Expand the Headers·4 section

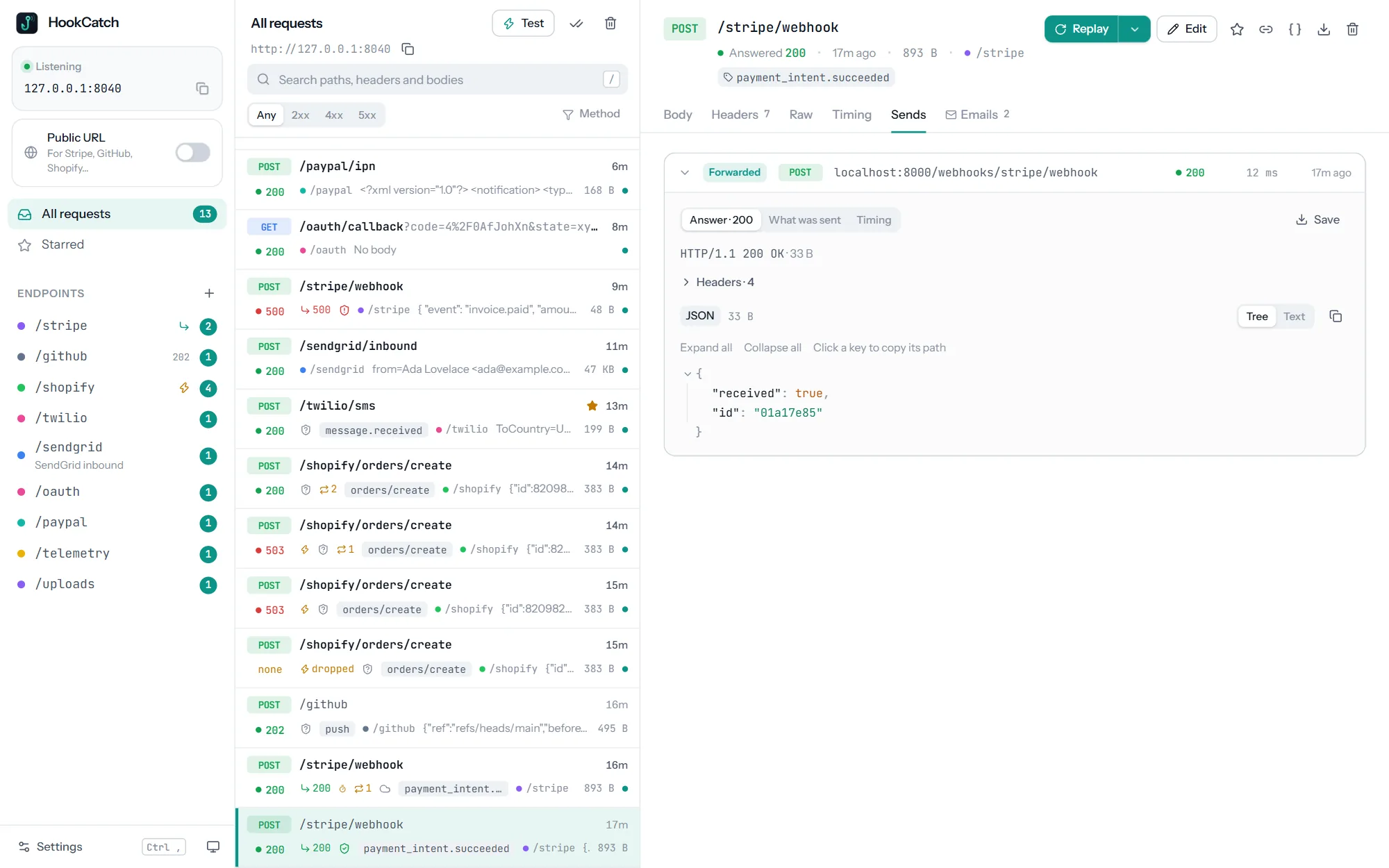[x=718, y=282]
